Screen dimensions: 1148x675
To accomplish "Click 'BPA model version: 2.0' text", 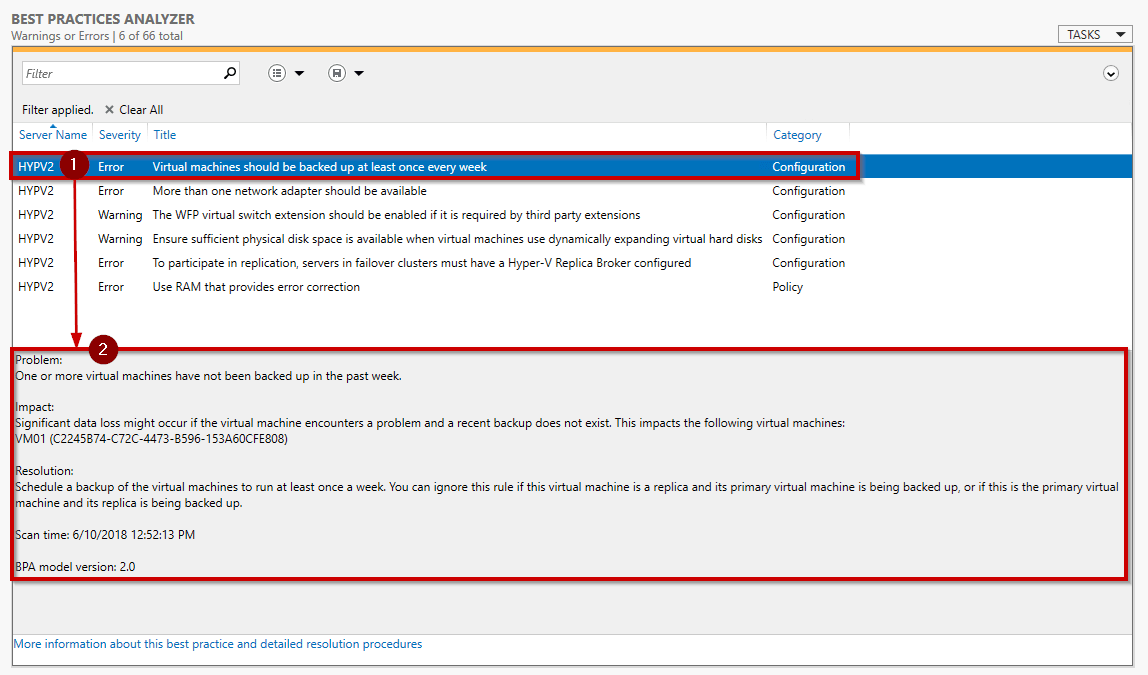I will 75,567.
